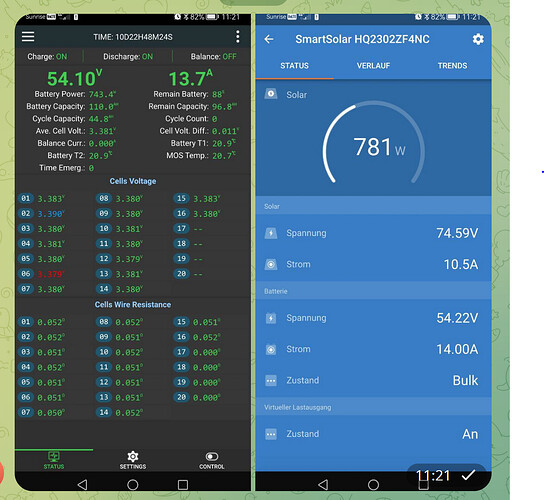This screenshot has height=500, width=544.
Task: Tap the Android back button on left phone
Action: click(83, 485)
